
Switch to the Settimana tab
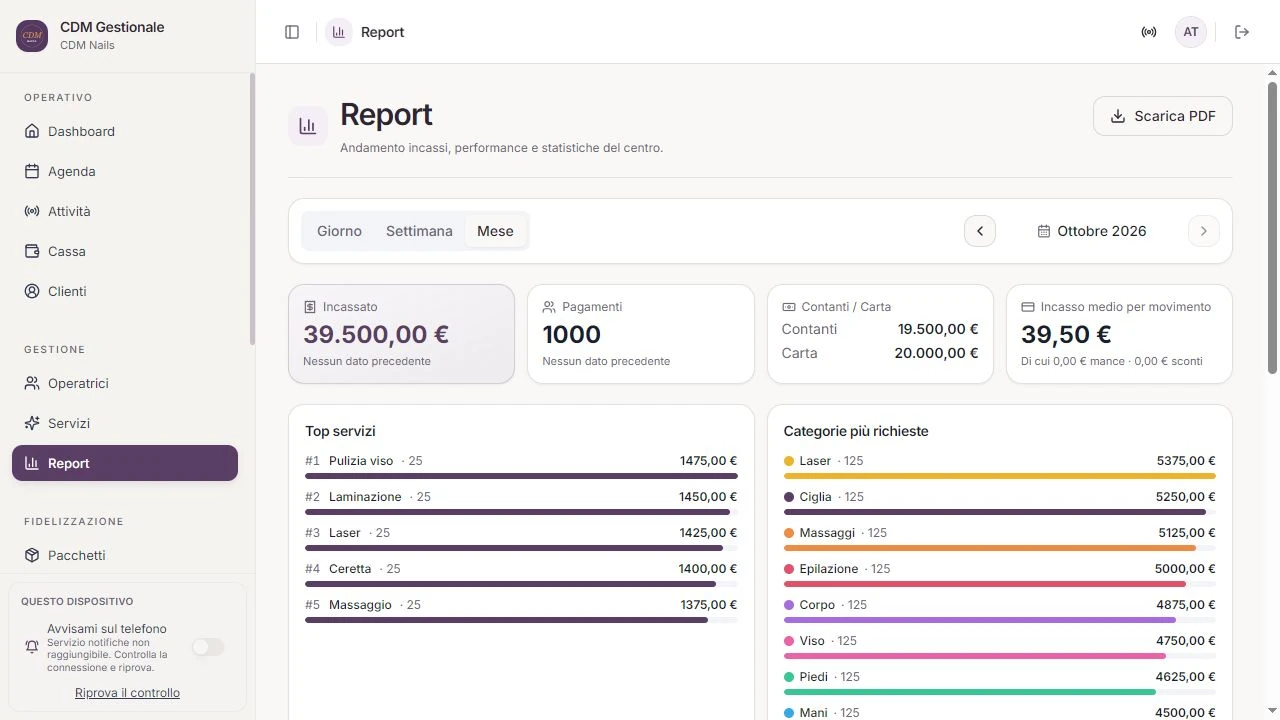coord(419,231)
